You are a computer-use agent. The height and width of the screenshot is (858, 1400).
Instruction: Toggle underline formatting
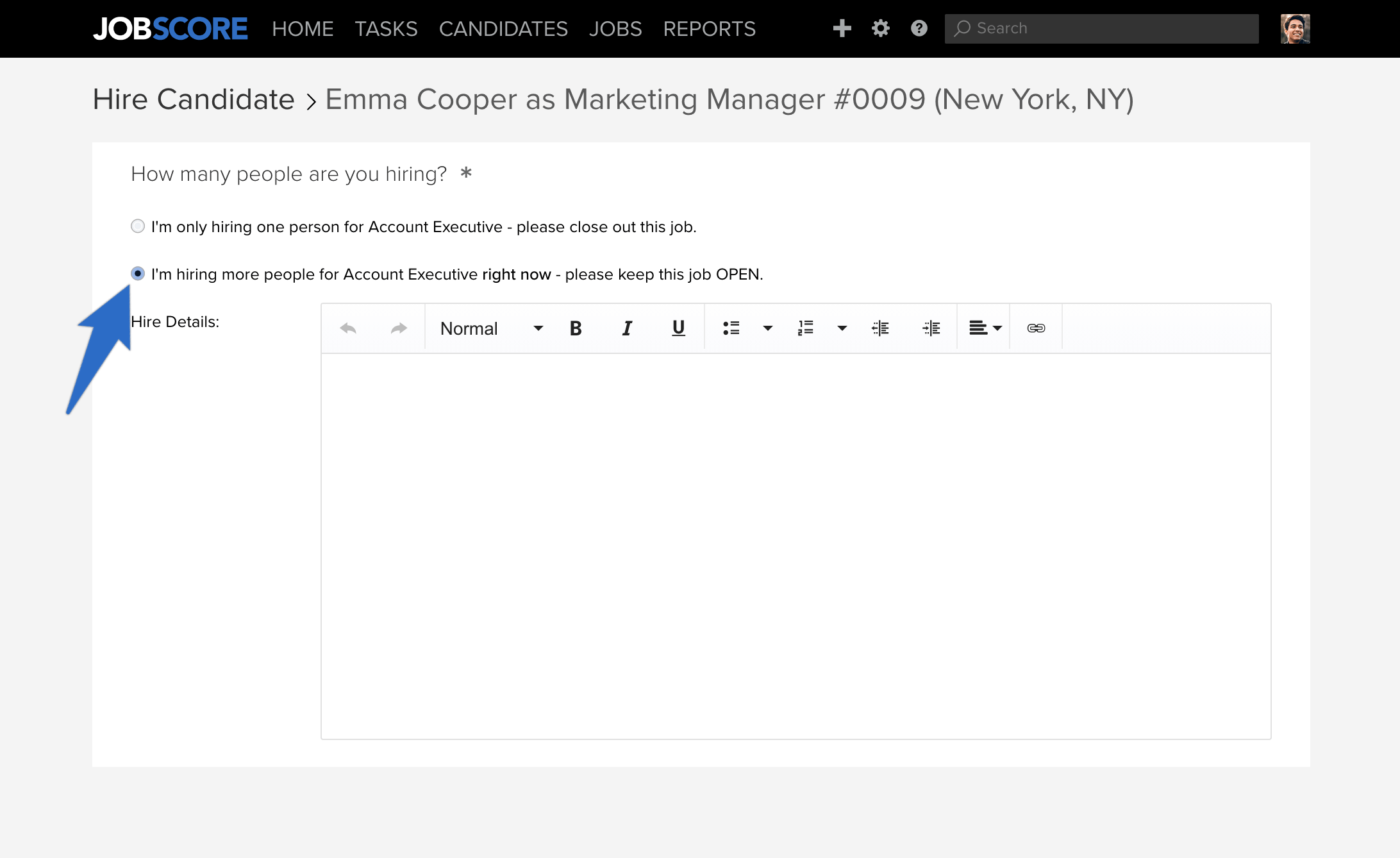point(678,328)
